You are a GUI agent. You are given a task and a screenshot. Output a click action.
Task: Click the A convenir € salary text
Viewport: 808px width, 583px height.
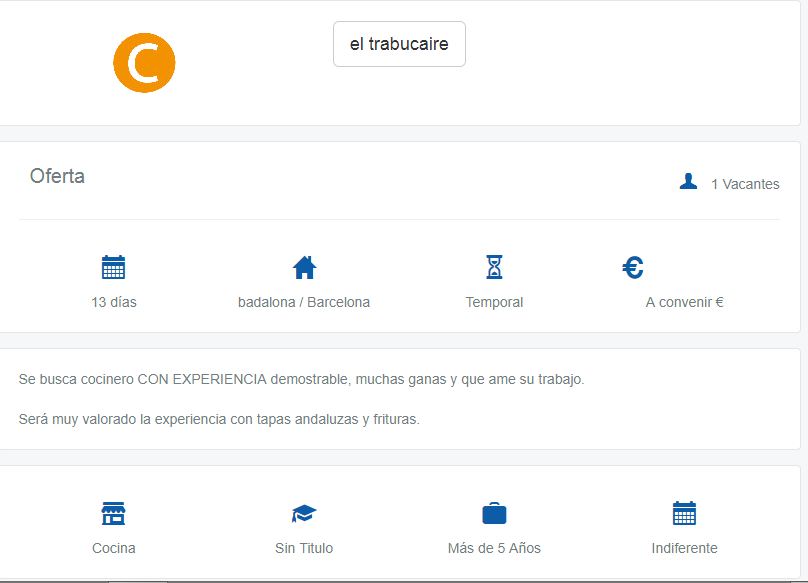pos(684,302)
